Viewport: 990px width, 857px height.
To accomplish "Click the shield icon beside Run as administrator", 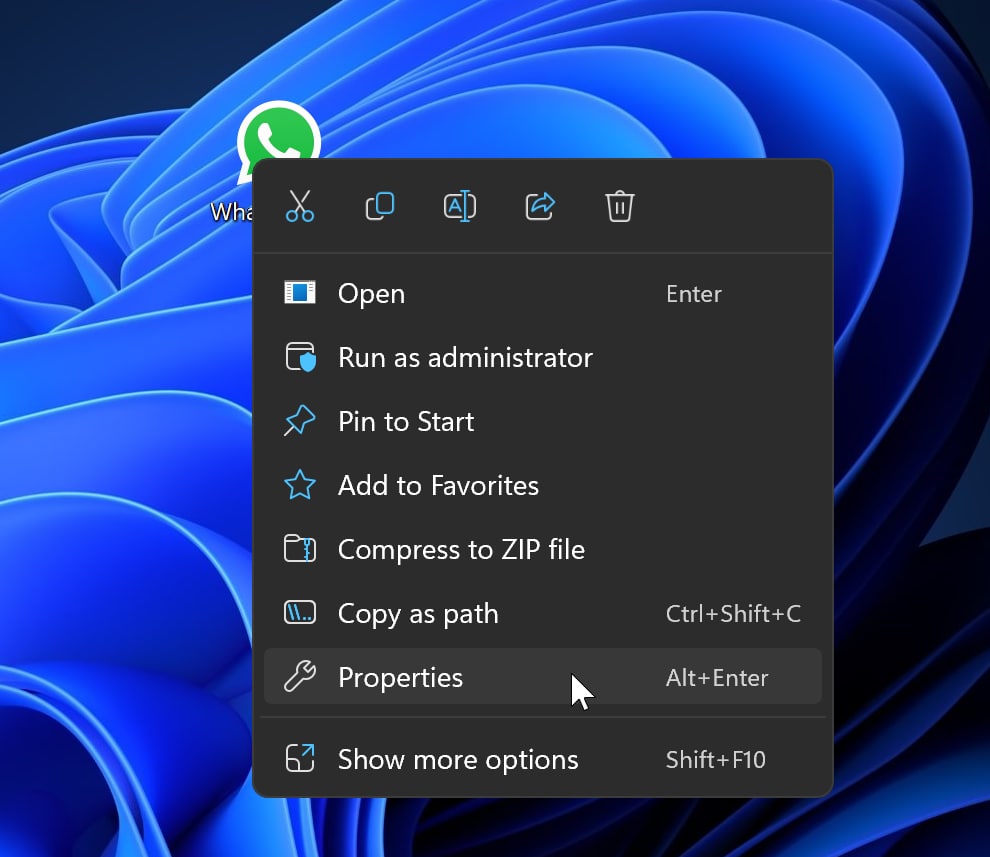I will coord(300,358).
